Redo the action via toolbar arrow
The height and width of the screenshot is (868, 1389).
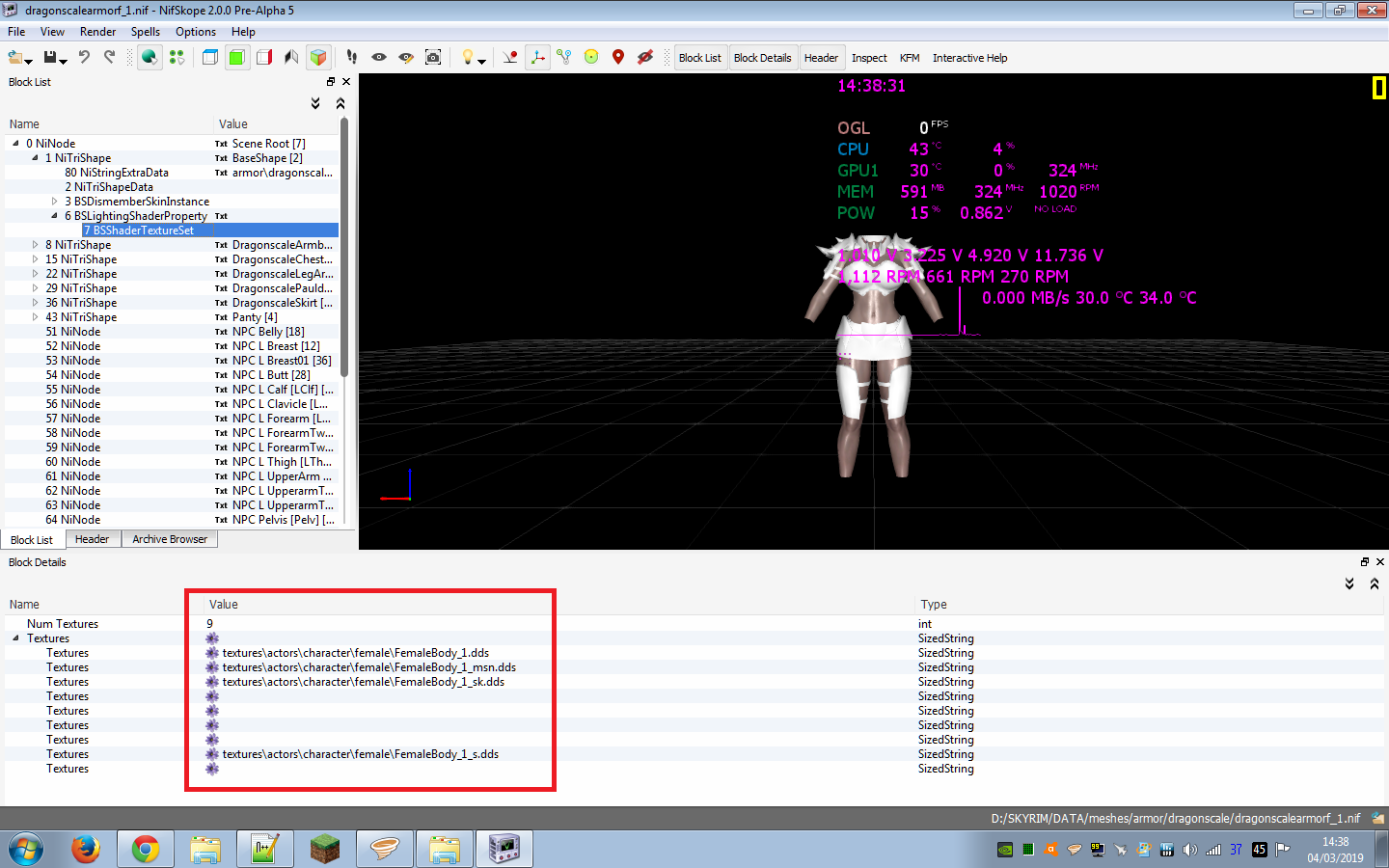coord(109,58)
